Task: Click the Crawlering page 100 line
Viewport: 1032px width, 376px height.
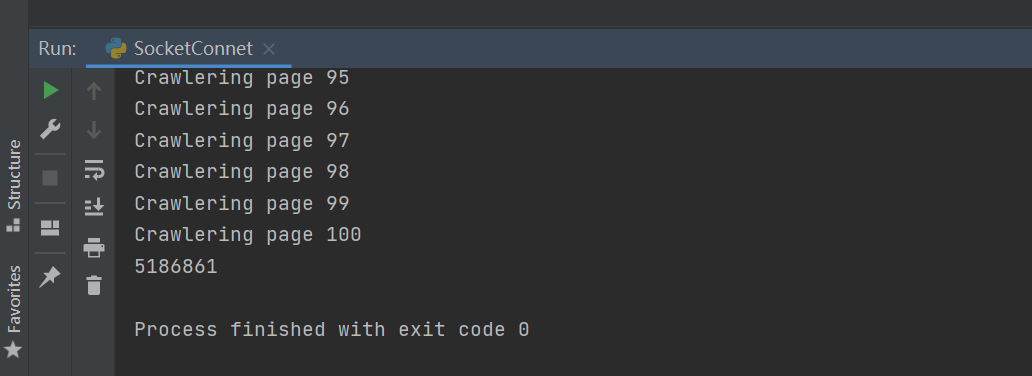Action: point(247,235)
